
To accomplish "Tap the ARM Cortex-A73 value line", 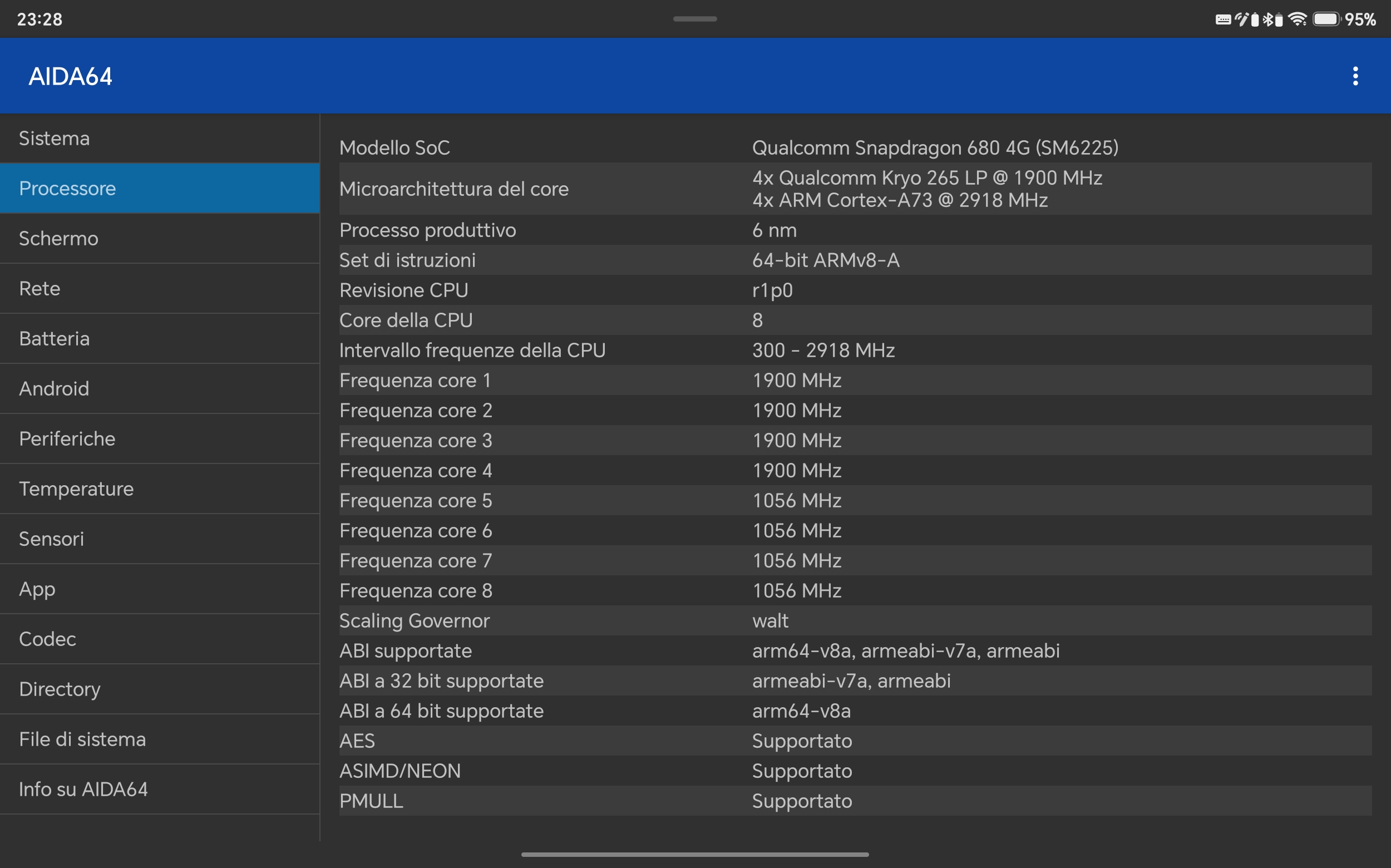I will [900, 200].
